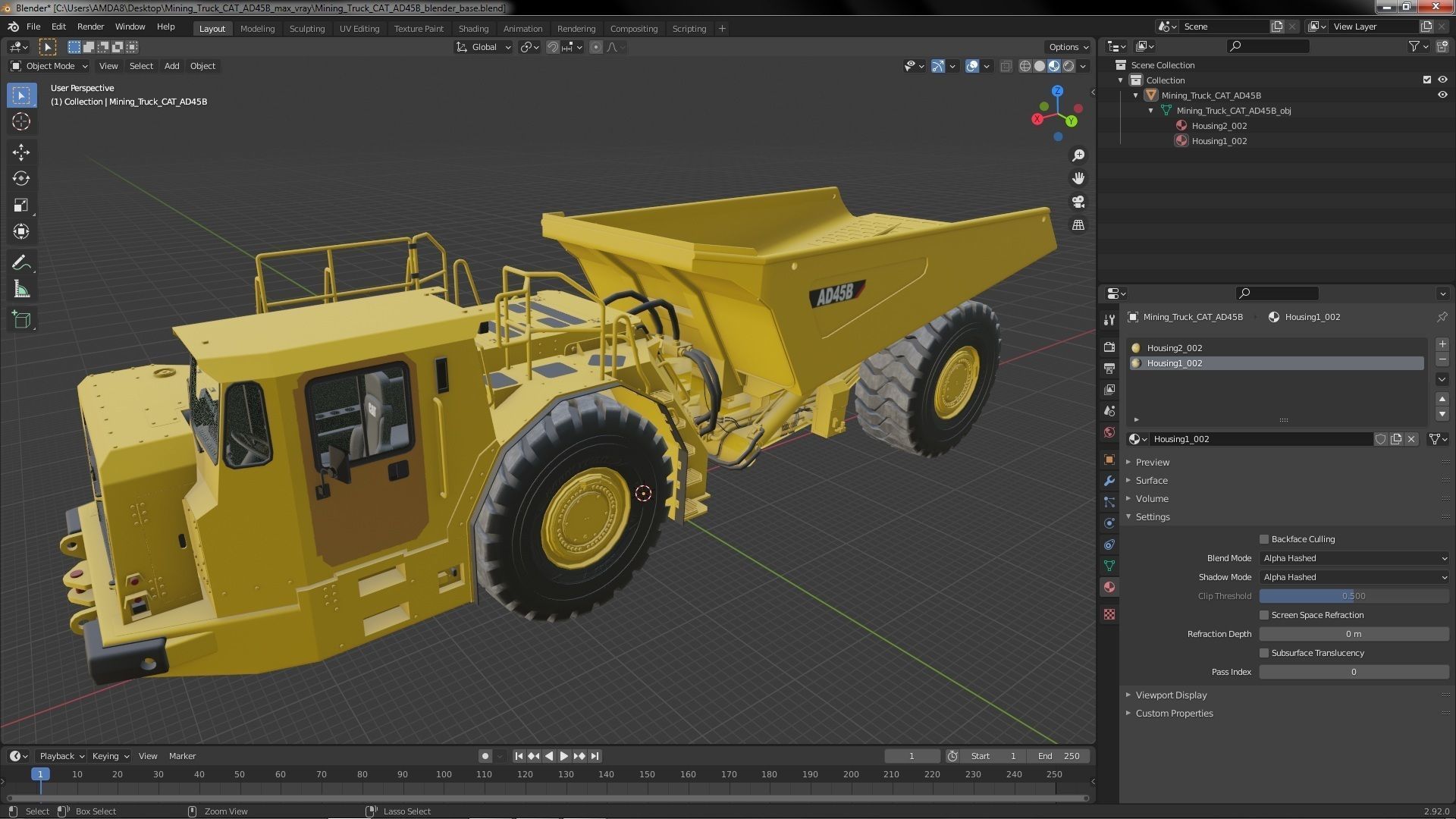
Task: Enable Subsurface Translucency checkbox
Action: coord(1264,653)
